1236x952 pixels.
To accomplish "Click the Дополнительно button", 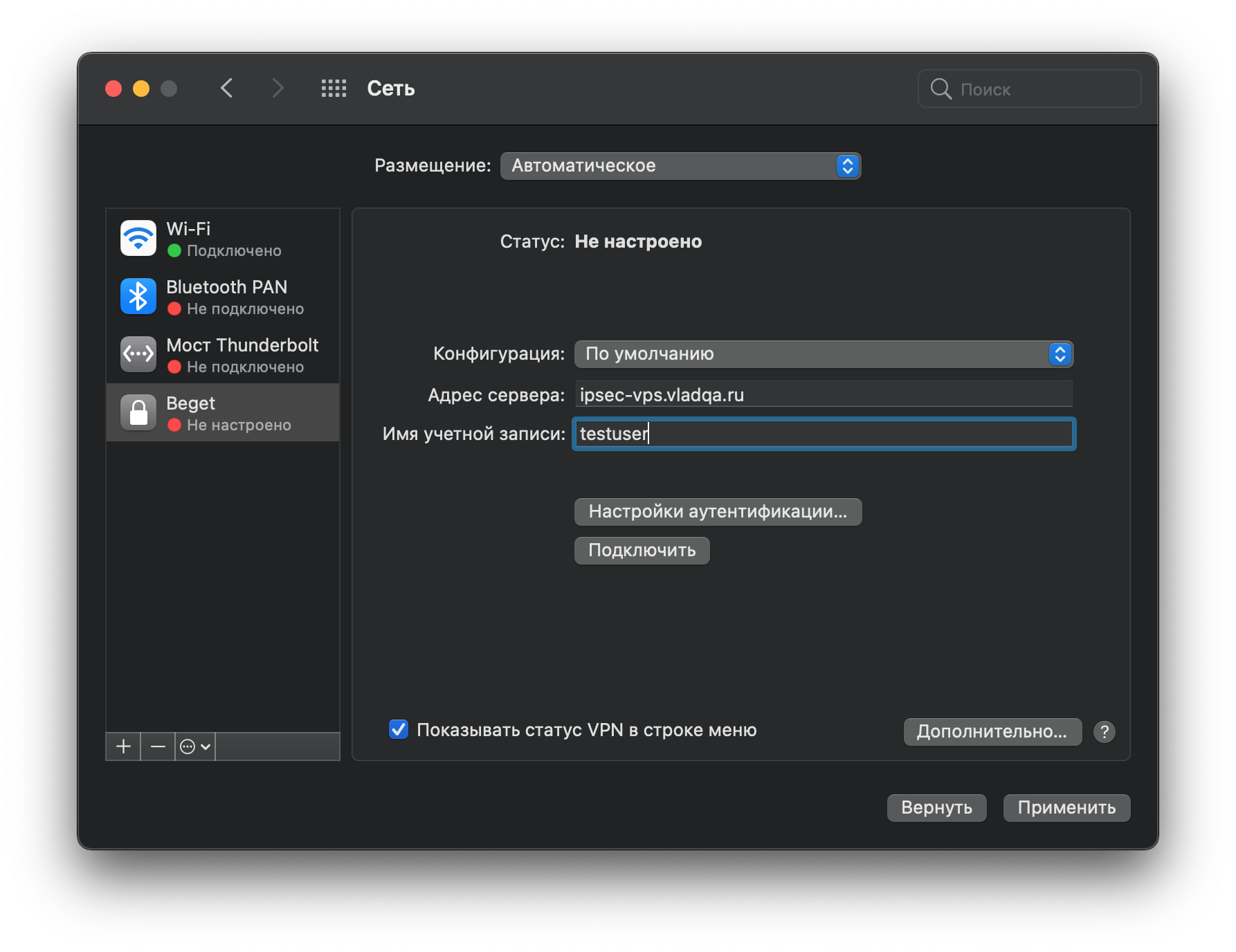I will pyautogui.click(x=992, y=731).
